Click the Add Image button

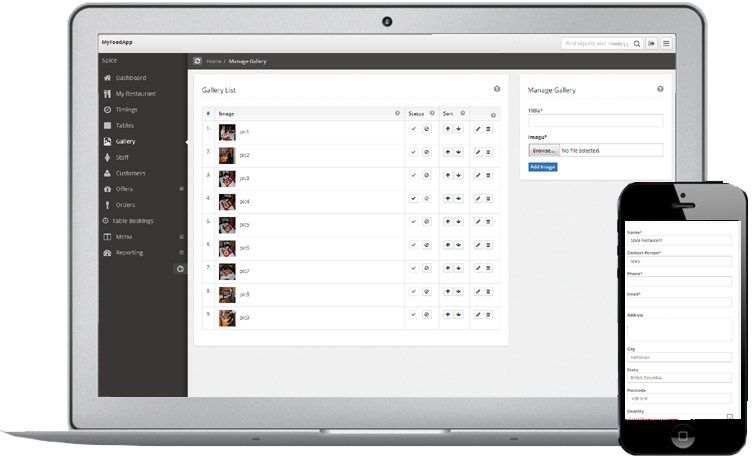pos(543,167)
